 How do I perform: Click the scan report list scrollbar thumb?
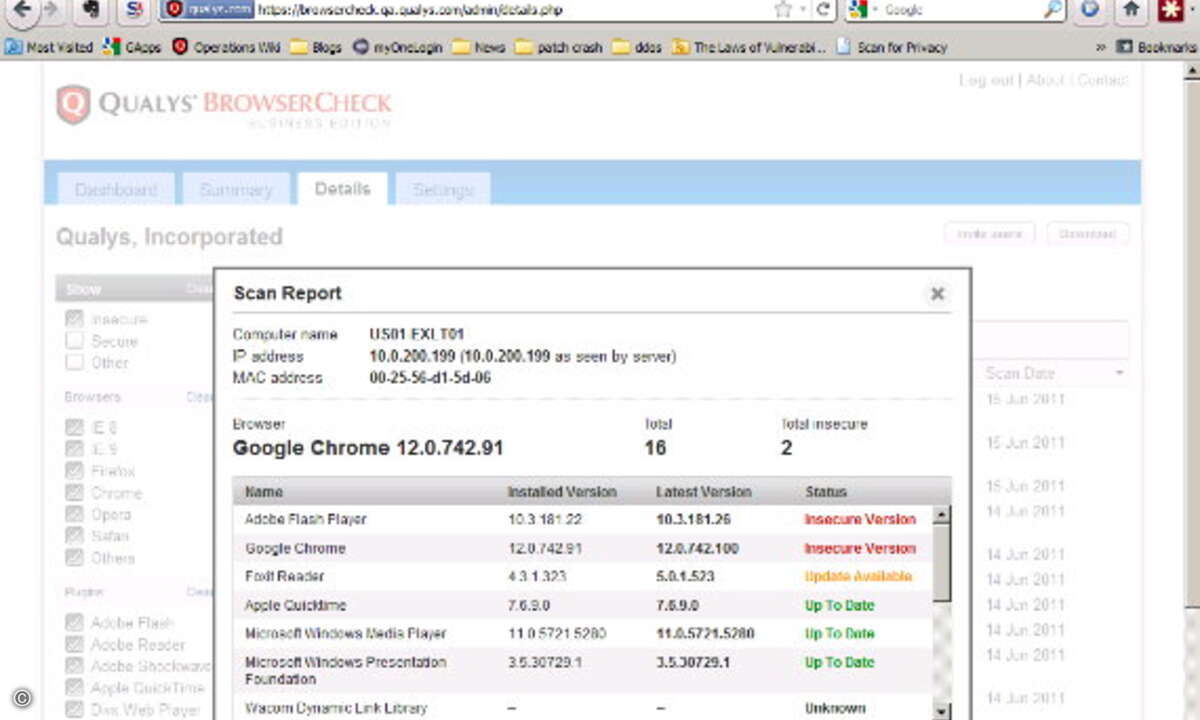tap(941, 563)
